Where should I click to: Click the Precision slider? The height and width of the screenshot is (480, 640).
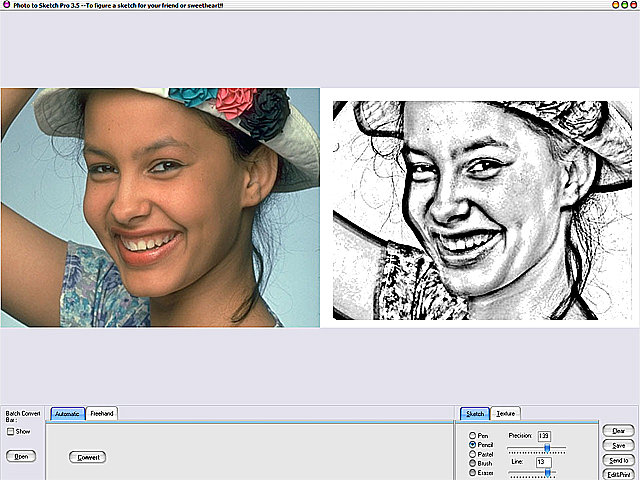(546, 448)
